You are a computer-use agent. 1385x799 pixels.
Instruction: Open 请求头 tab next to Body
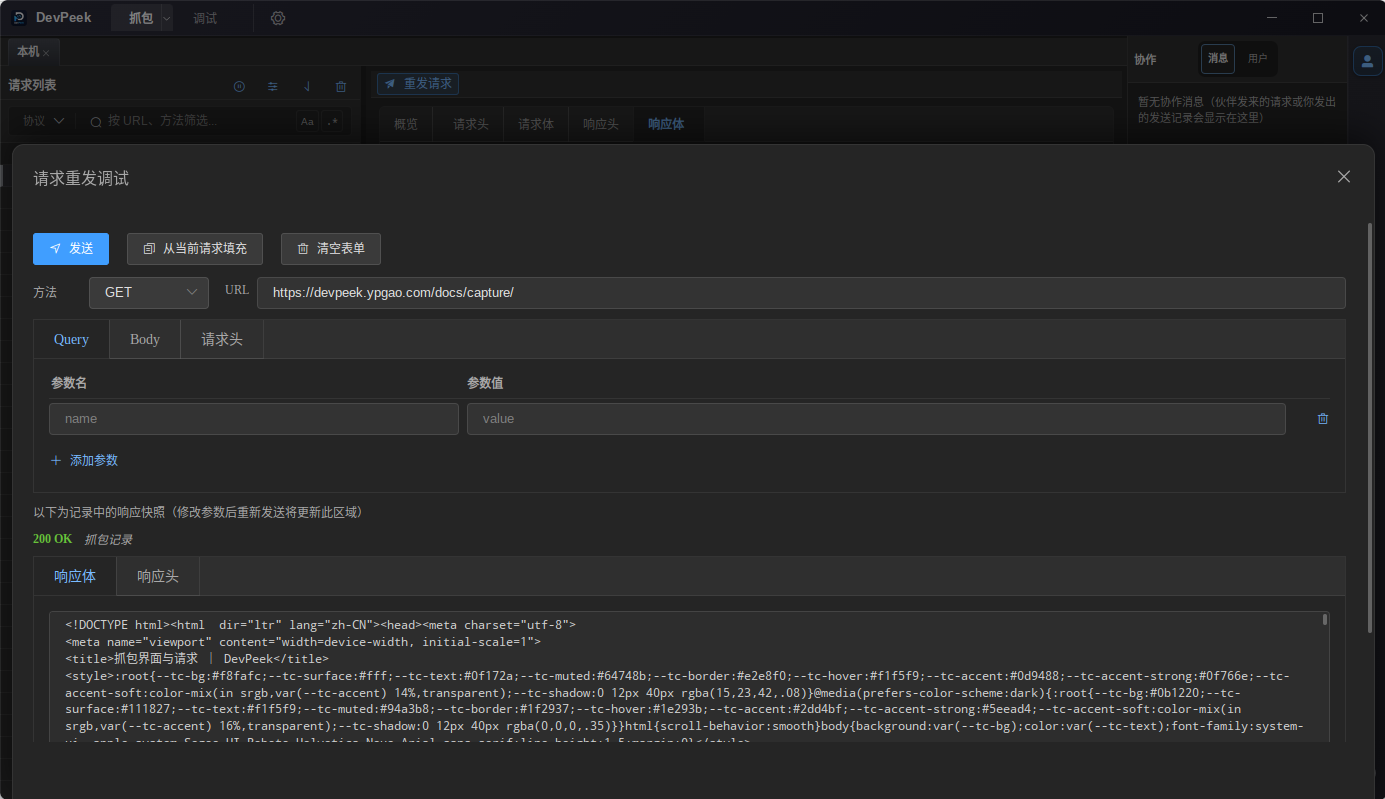(222, 339)
